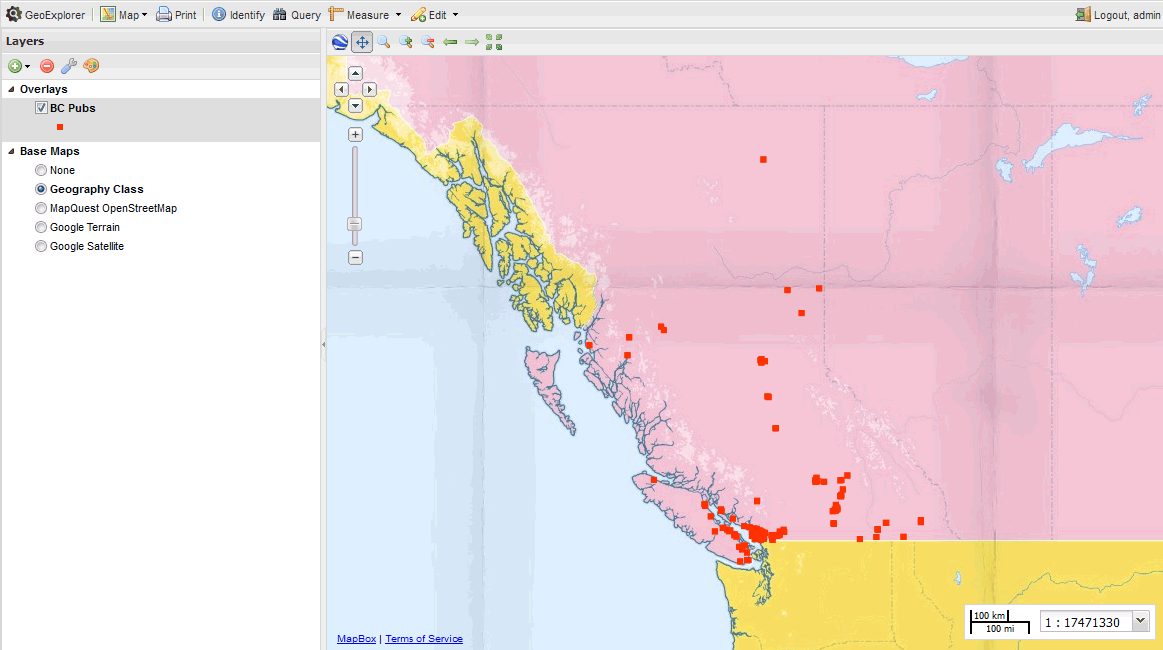Select Google Satellite base map
Image resolution: width=1163 pixels, height=650 pixels.
click(x=41, y=246)
